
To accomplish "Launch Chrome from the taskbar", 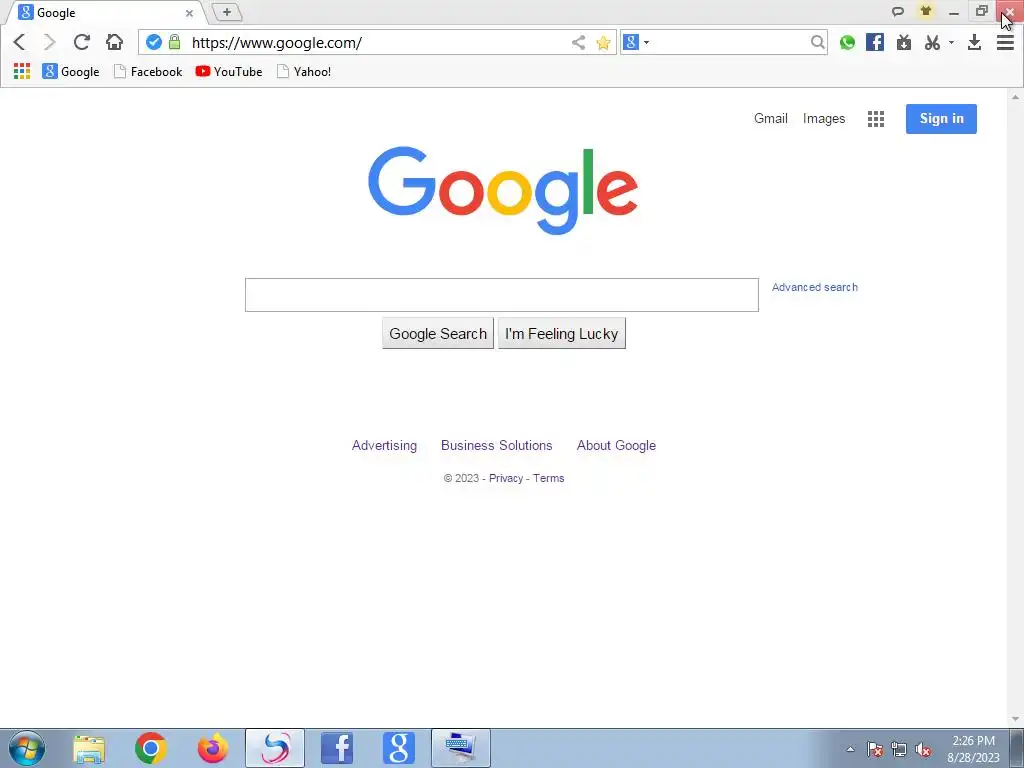I will (151, 748).
